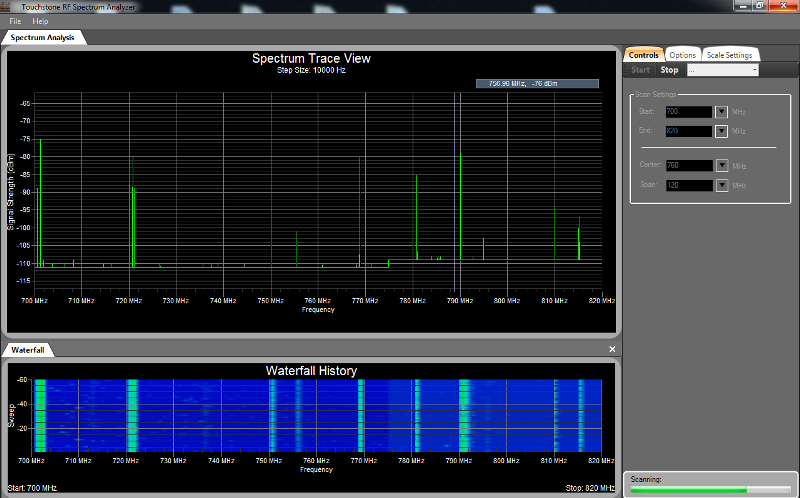The image size is (800, 498).
Task: Click the End frequency field showing 820
Action: [689, 131]
